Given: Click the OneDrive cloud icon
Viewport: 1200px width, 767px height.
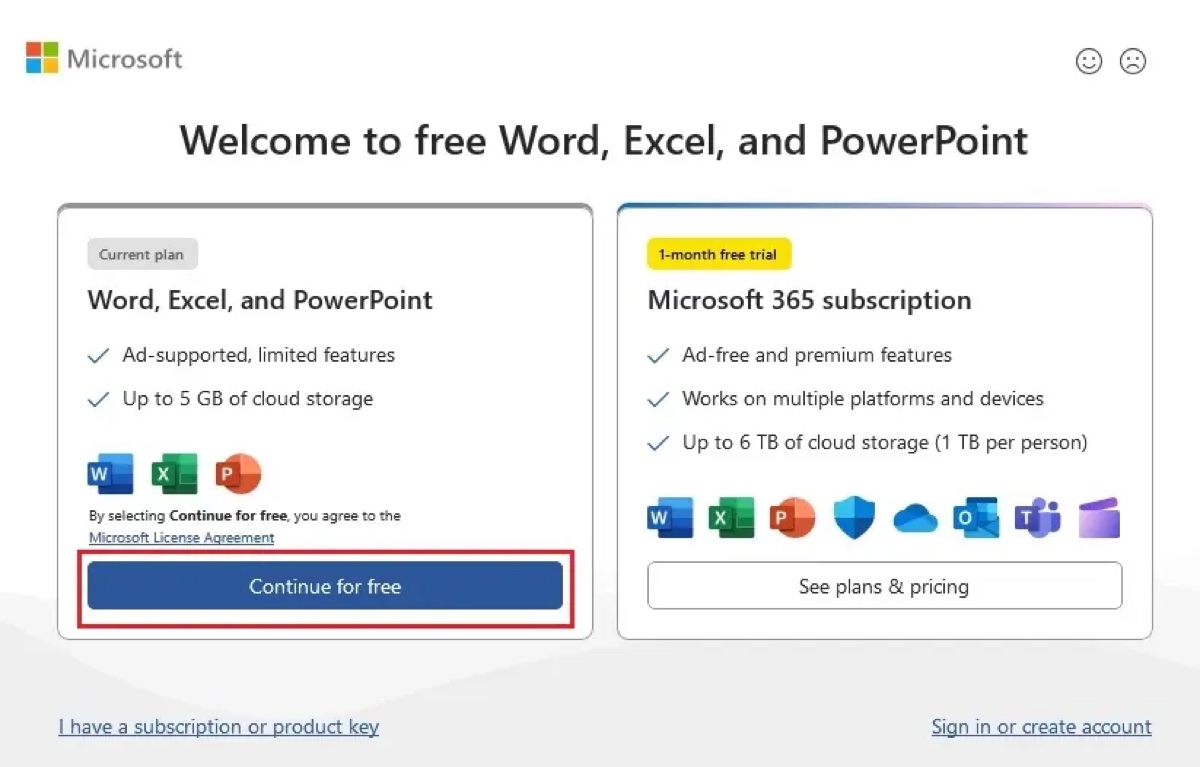Looking at the screenshot, I should 914,517.
